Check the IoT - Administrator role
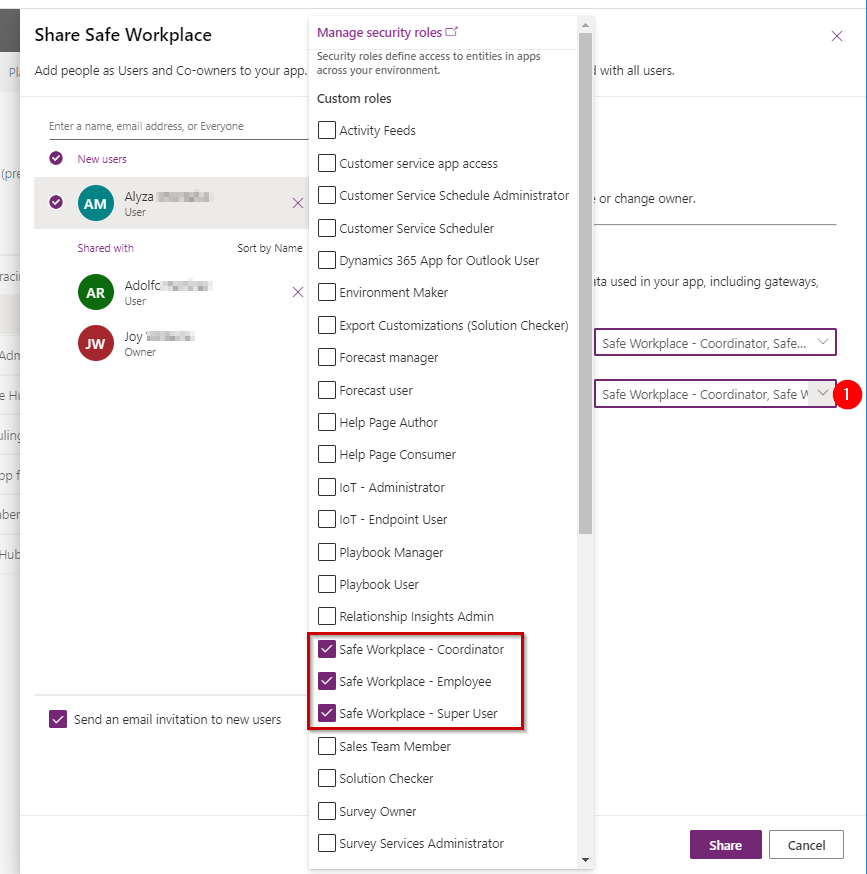Screen dimensions: 867x874 click(327, 487)
